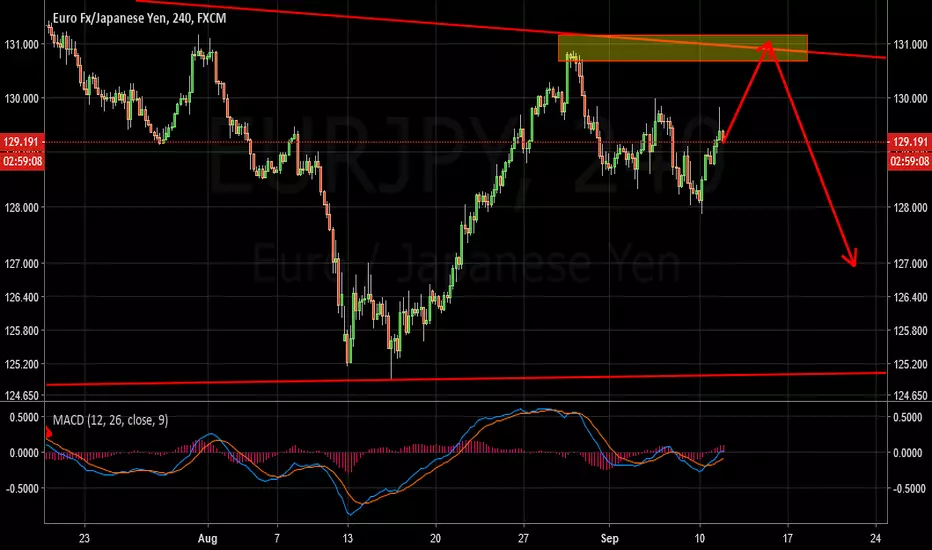Screen dimensions: 932x550
Task: Click the 7 date label on the time axis
Action: click(x=277, y=539)
